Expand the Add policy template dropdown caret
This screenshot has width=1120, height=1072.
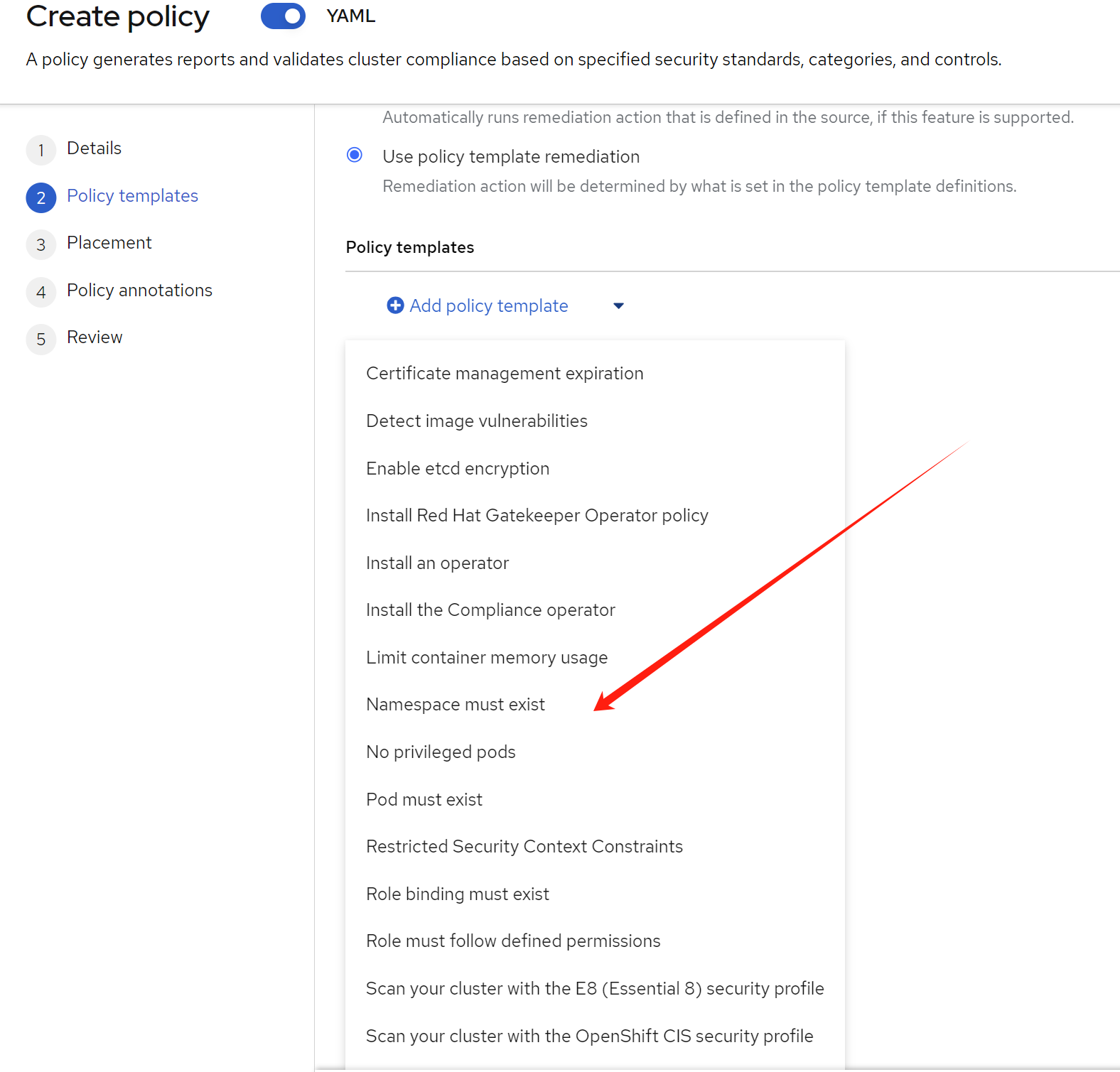[618, 306]
